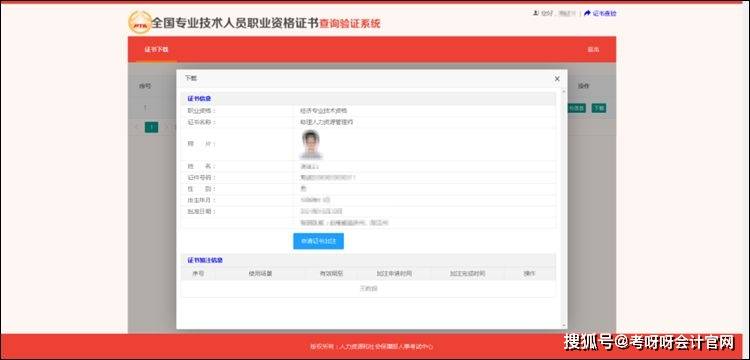Click the certificate holder's ID photo
Viewport: 750px width, 360px height.
coord(311,144)
